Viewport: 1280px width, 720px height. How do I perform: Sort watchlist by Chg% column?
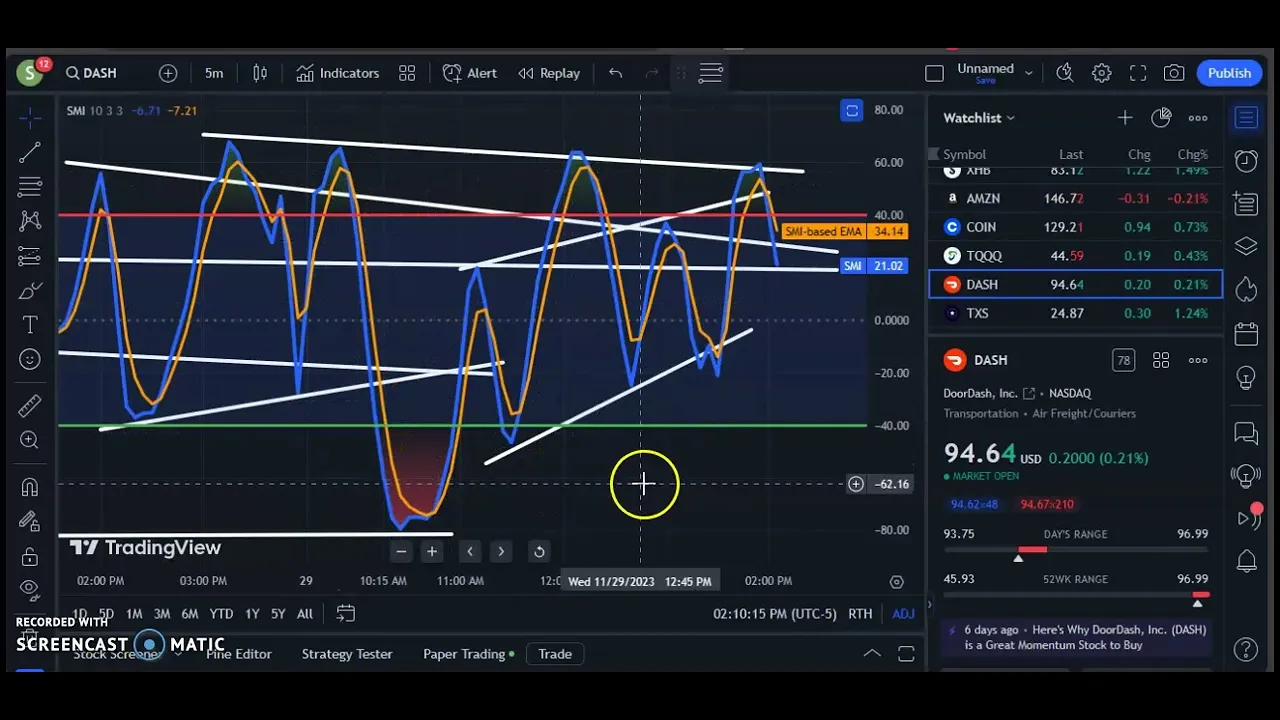1192,154
